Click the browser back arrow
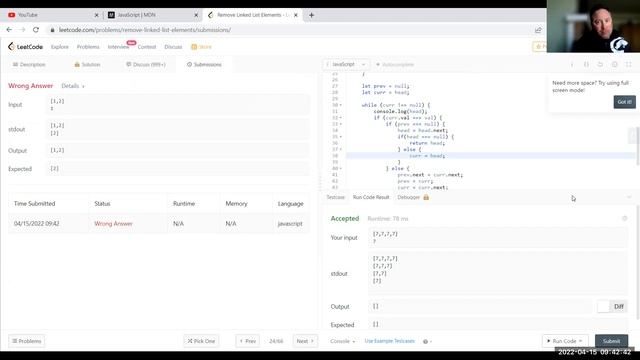This screenshot has width=640, height=360. point(9,30)
